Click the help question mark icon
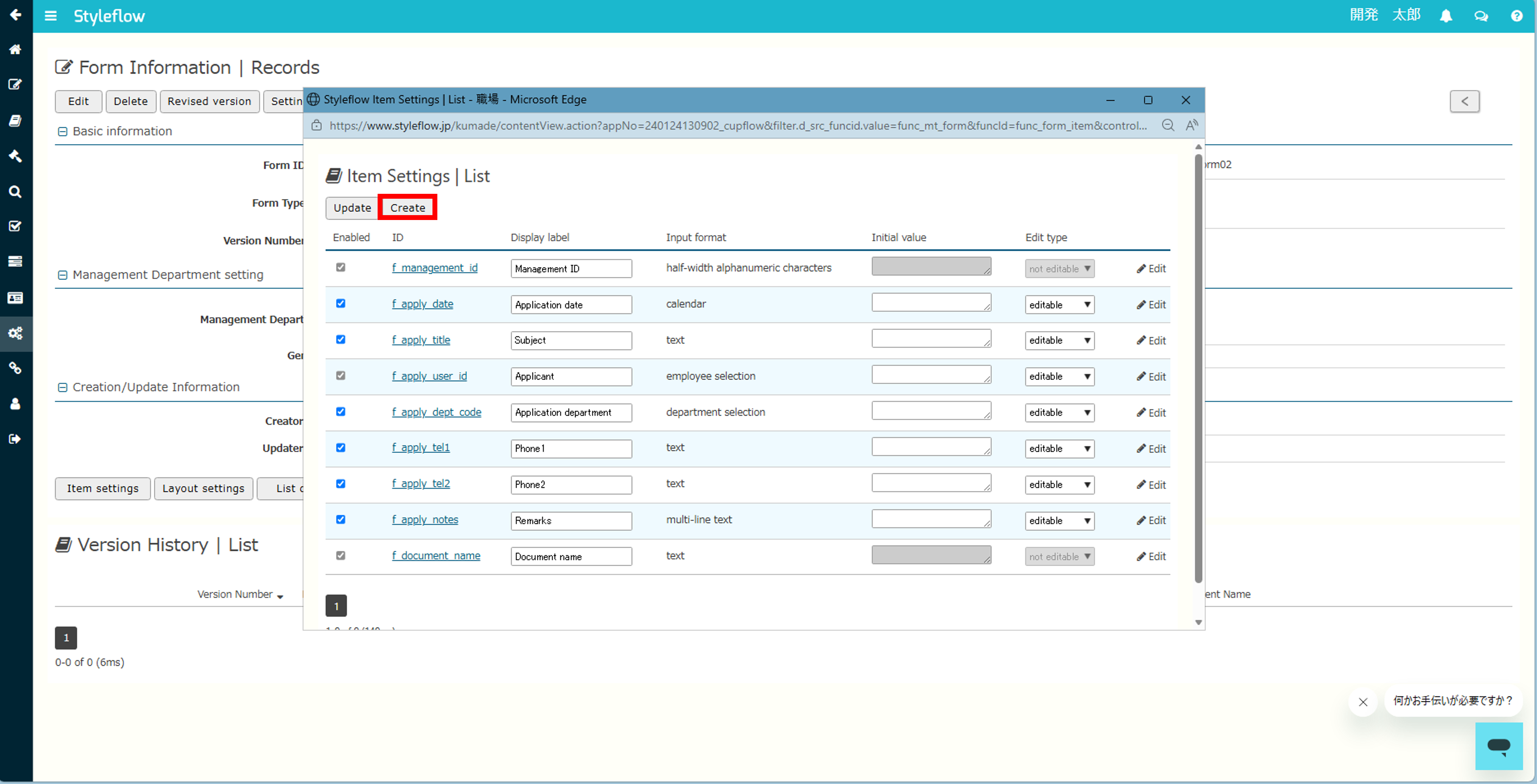The height and width of the screenshot is (784, 1537). point(1516,16)
